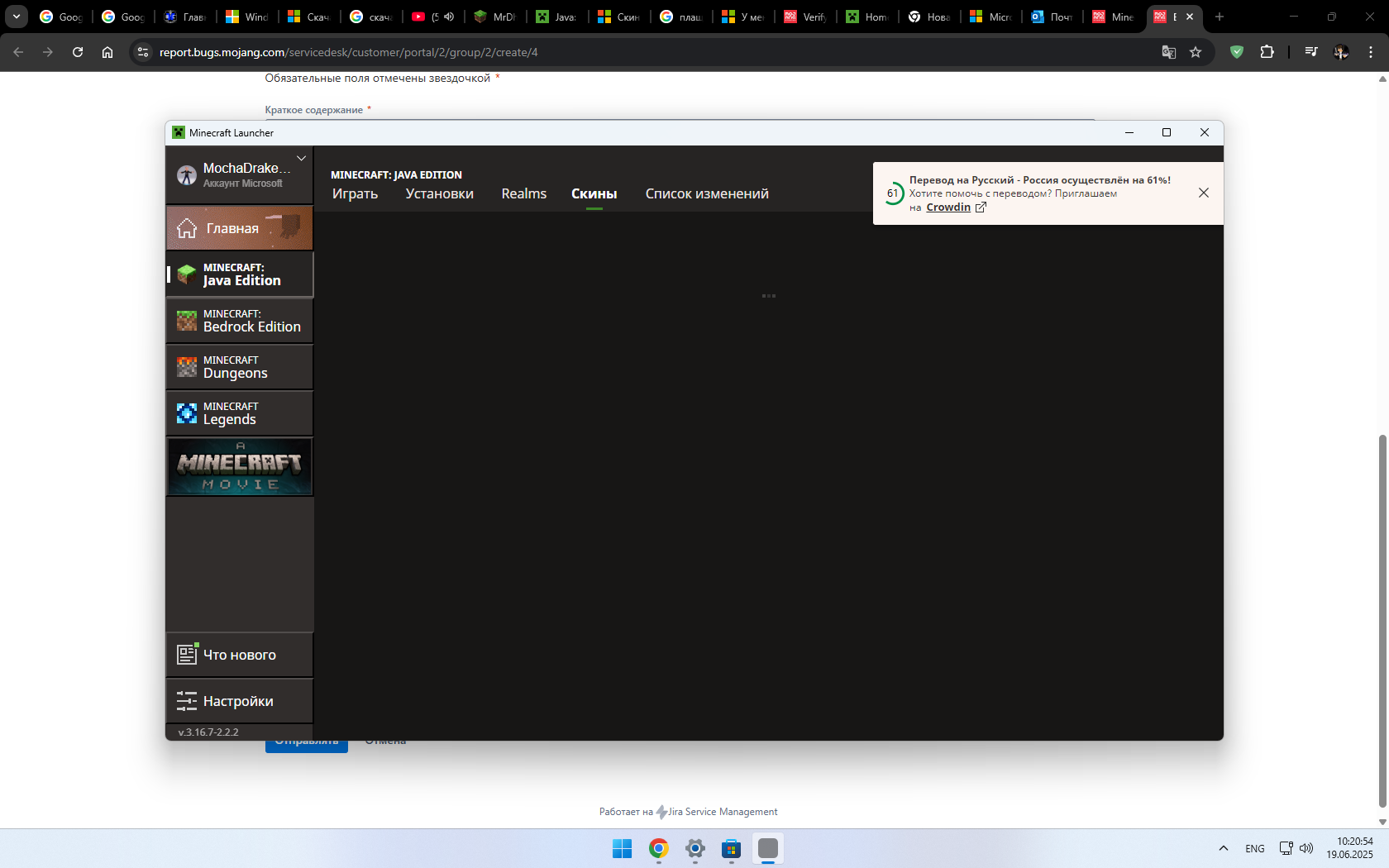This screenshot has width=1389, height=868.
Task: Open Minecraft Legends from sidebar
Action: coord(240,413)
